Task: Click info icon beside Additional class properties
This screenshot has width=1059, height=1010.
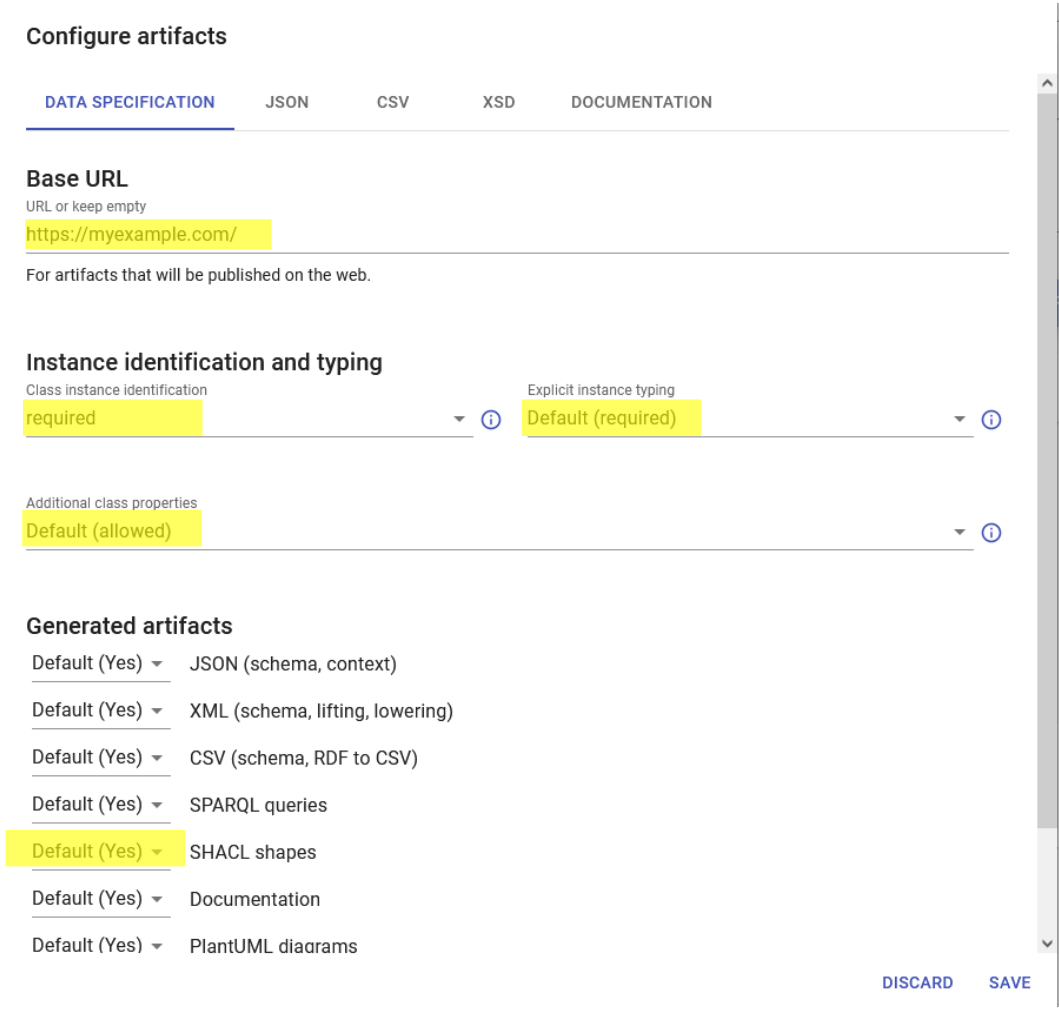Action: (x=991, y=533)
